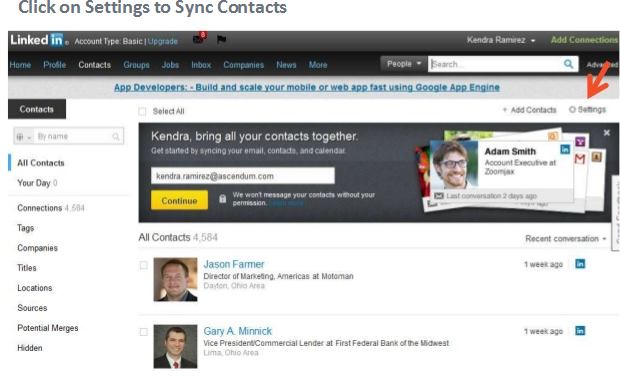Select Connections 4,584 in sidebar

coord(51,208)
